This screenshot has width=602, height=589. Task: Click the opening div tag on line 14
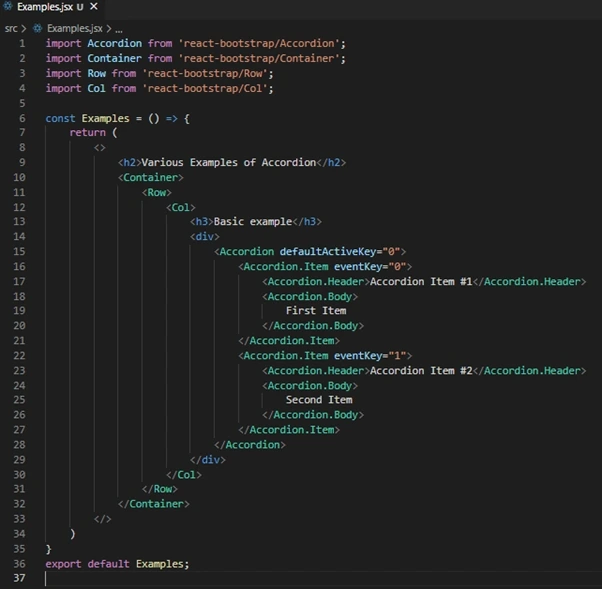click(205, 237)
